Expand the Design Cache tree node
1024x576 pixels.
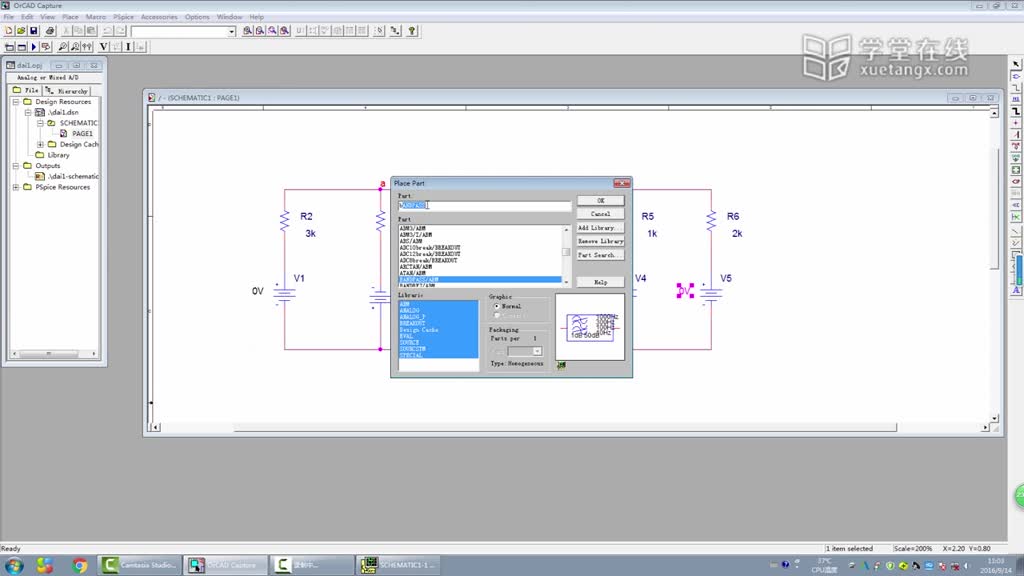pos(40,144)
